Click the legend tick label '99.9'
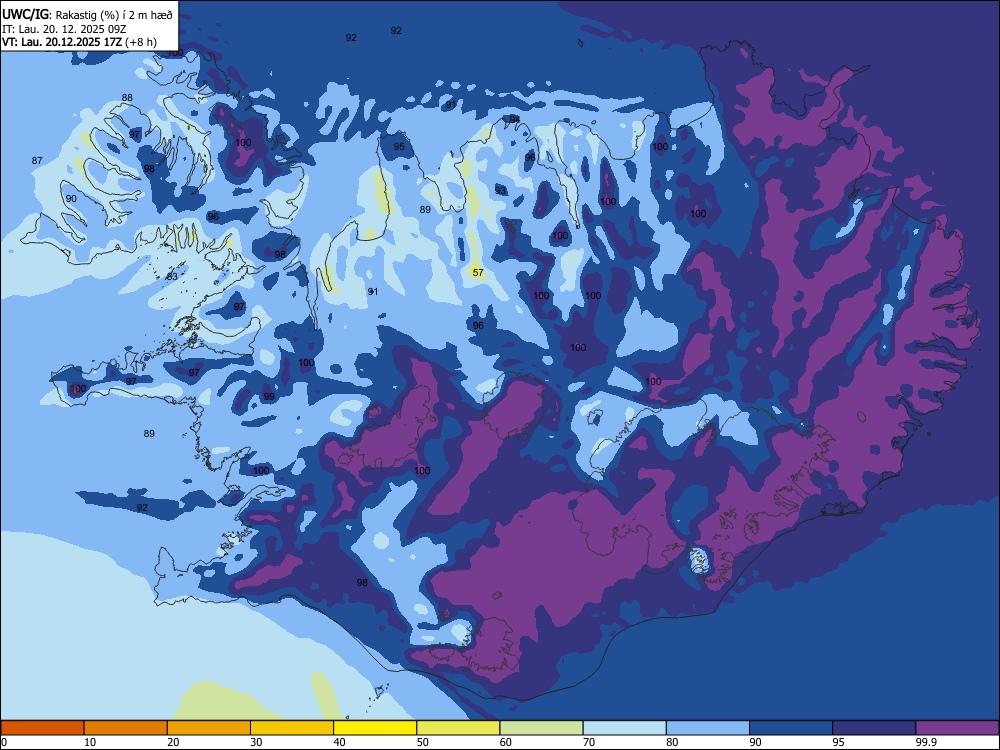Screen dimensions: 1000x750 (x=925, y=742)
